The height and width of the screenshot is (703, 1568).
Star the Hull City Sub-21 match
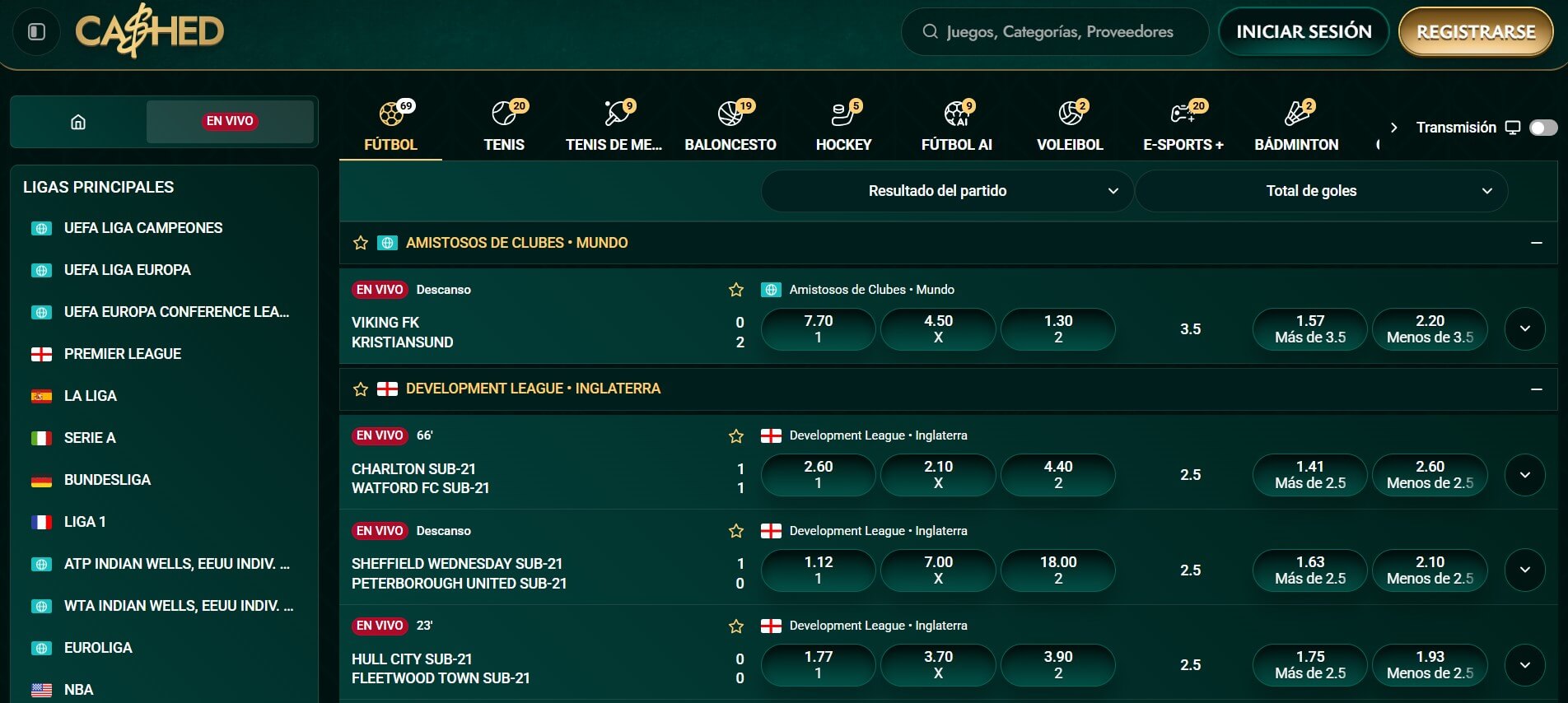(x=736, y=626)
